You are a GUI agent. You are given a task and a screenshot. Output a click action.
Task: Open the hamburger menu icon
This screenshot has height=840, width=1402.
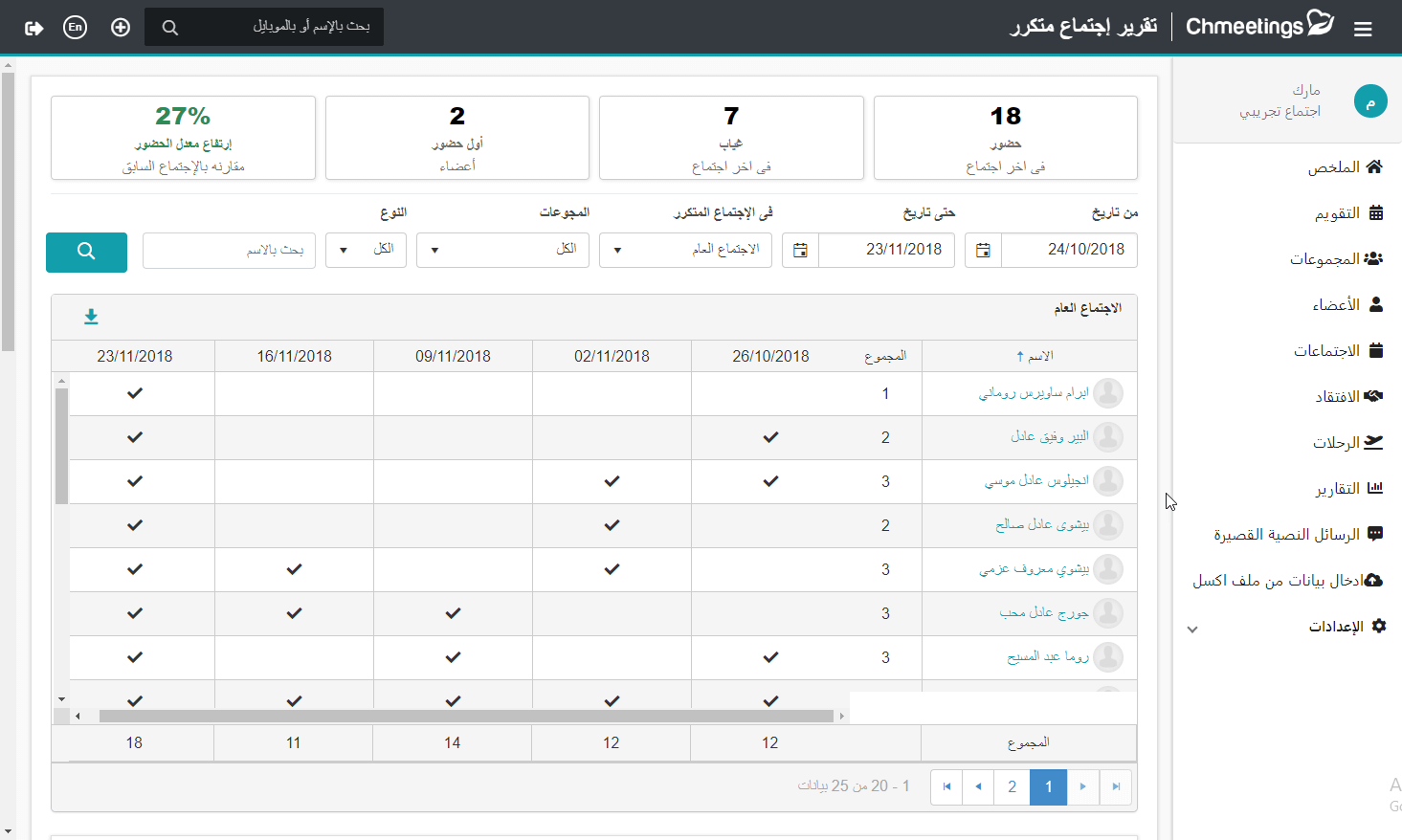click(1363, 29)
